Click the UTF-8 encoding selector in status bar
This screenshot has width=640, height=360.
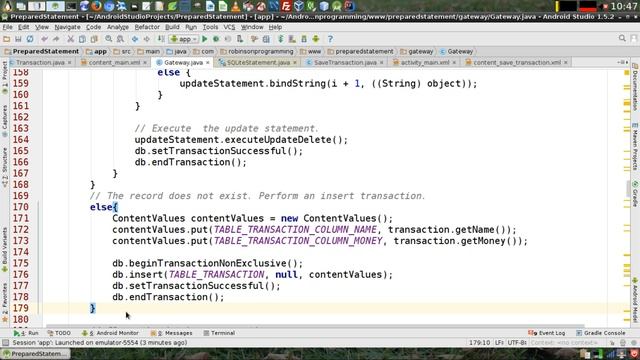point(517,343)
